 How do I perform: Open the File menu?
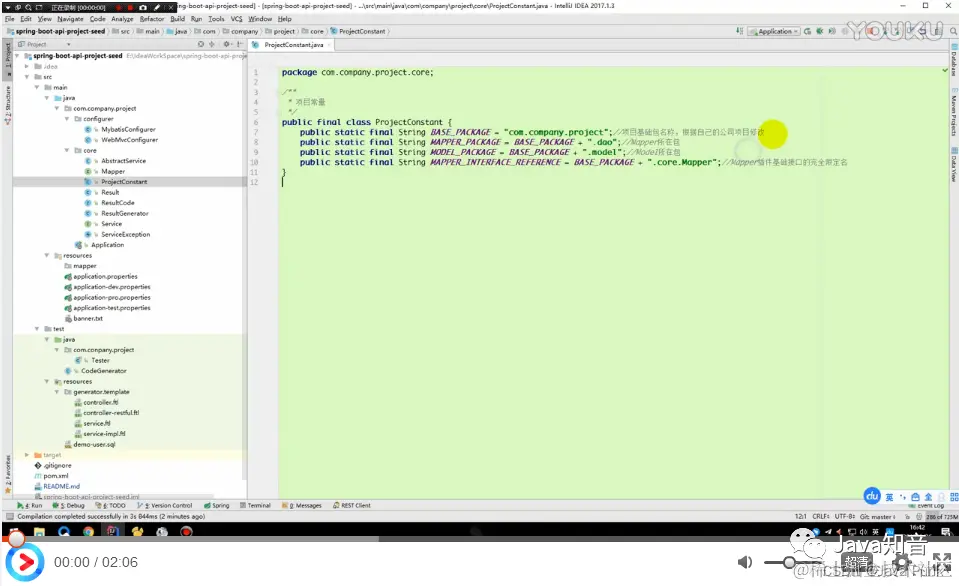[10, 19]
